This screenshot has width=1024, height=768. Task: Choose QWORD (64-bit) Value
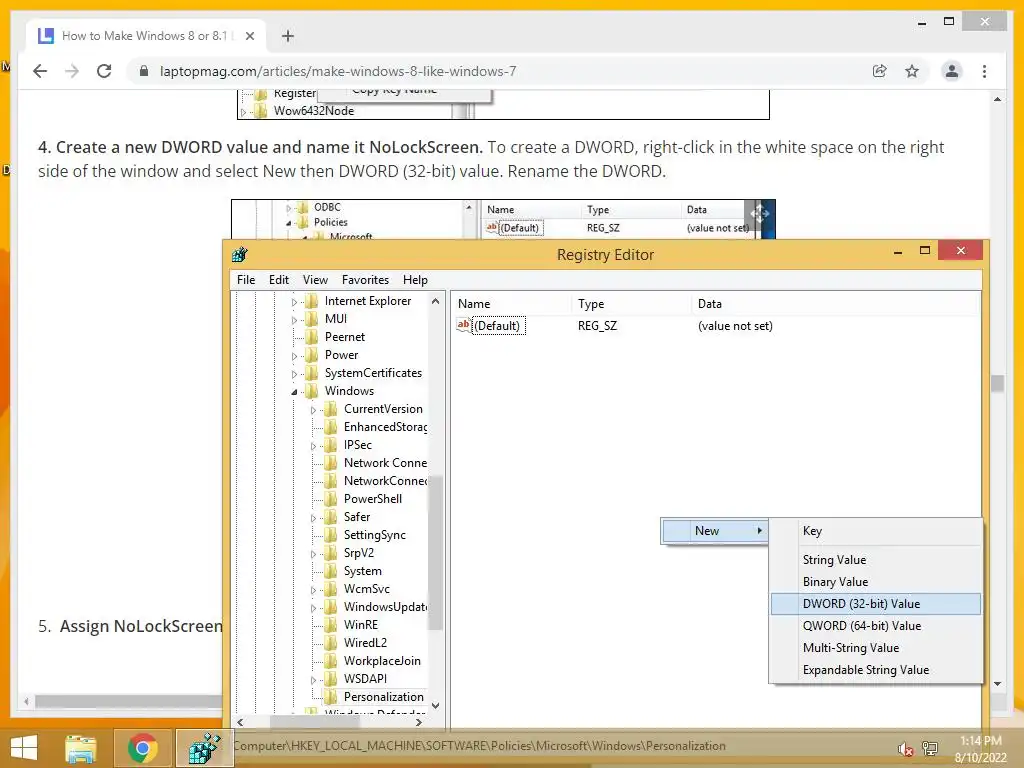(x=876, y=626)
